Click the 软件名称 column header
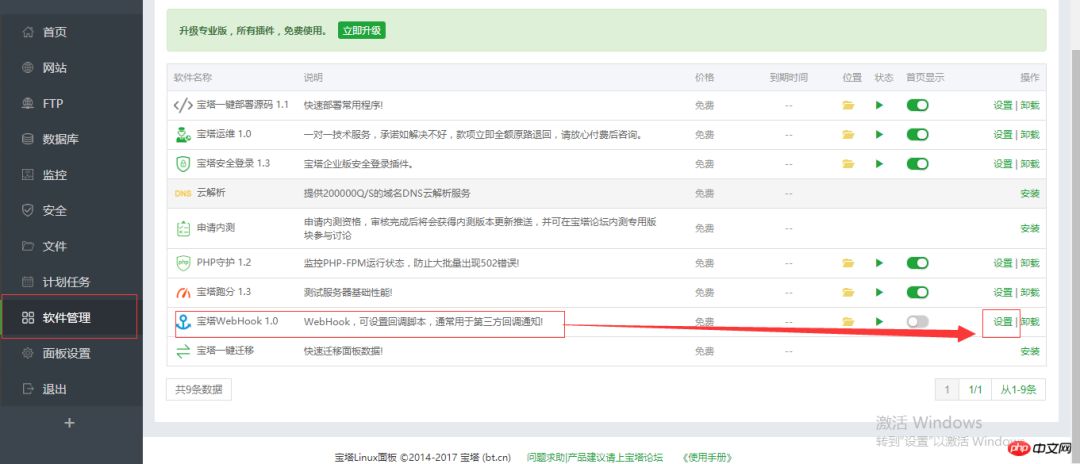Viewport: 1080px width, 464px height. coord(193,78)
